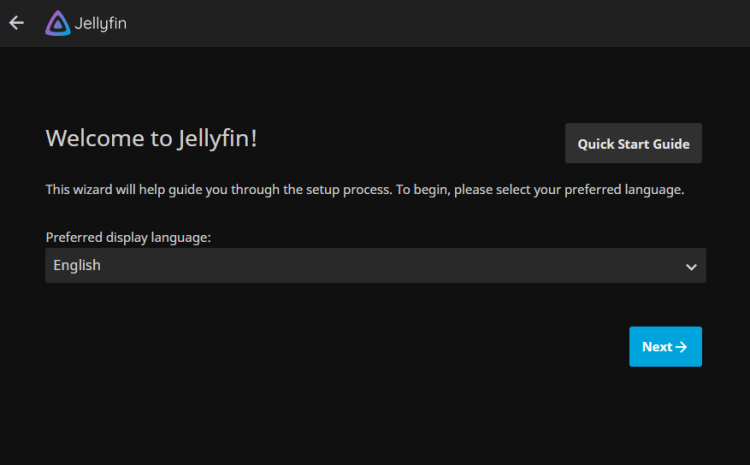
Task: Click the Jellyfin logo in header
Action: tap(86, 23)
